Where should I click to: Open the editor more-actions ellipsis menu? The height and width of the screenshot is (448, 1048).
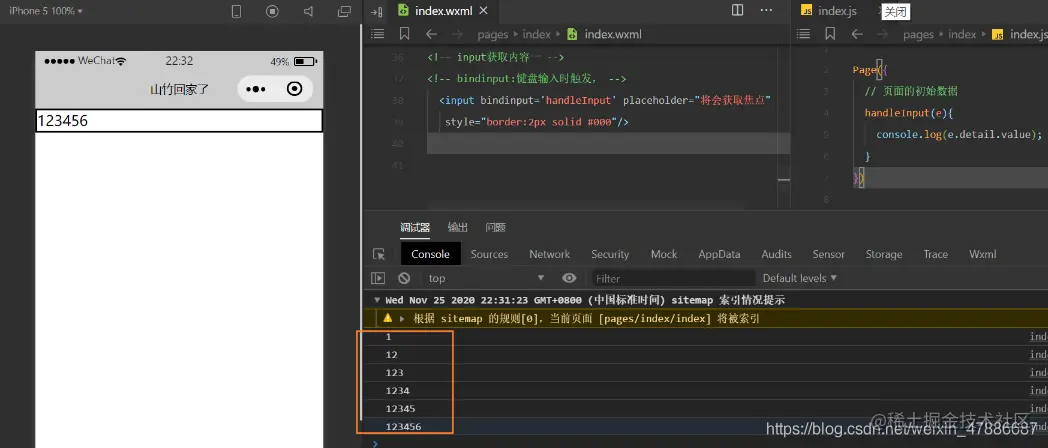[x=767, y=10]
